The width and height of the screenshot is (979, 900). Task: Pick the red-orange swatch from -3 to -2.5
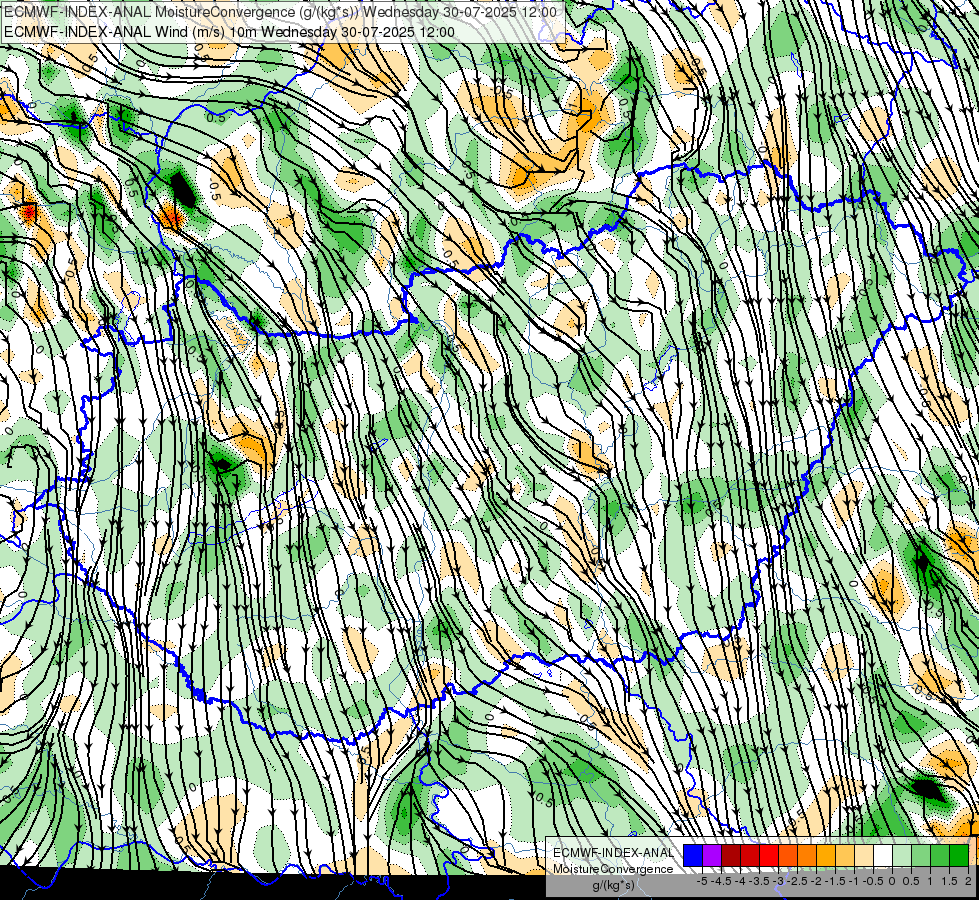point(788,856)
